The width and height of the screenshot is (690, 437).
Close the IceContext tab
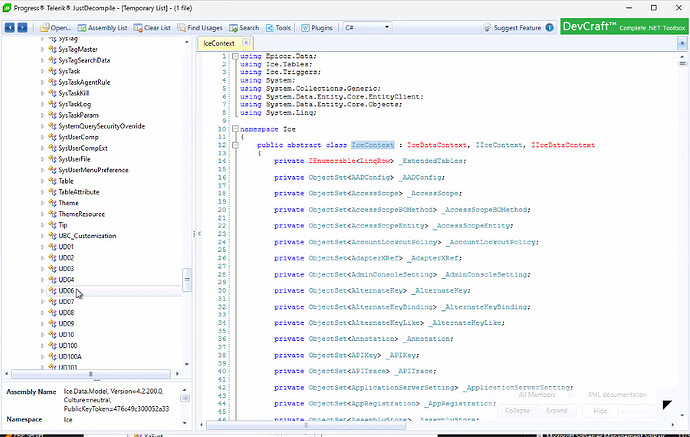tap(246, 42)
